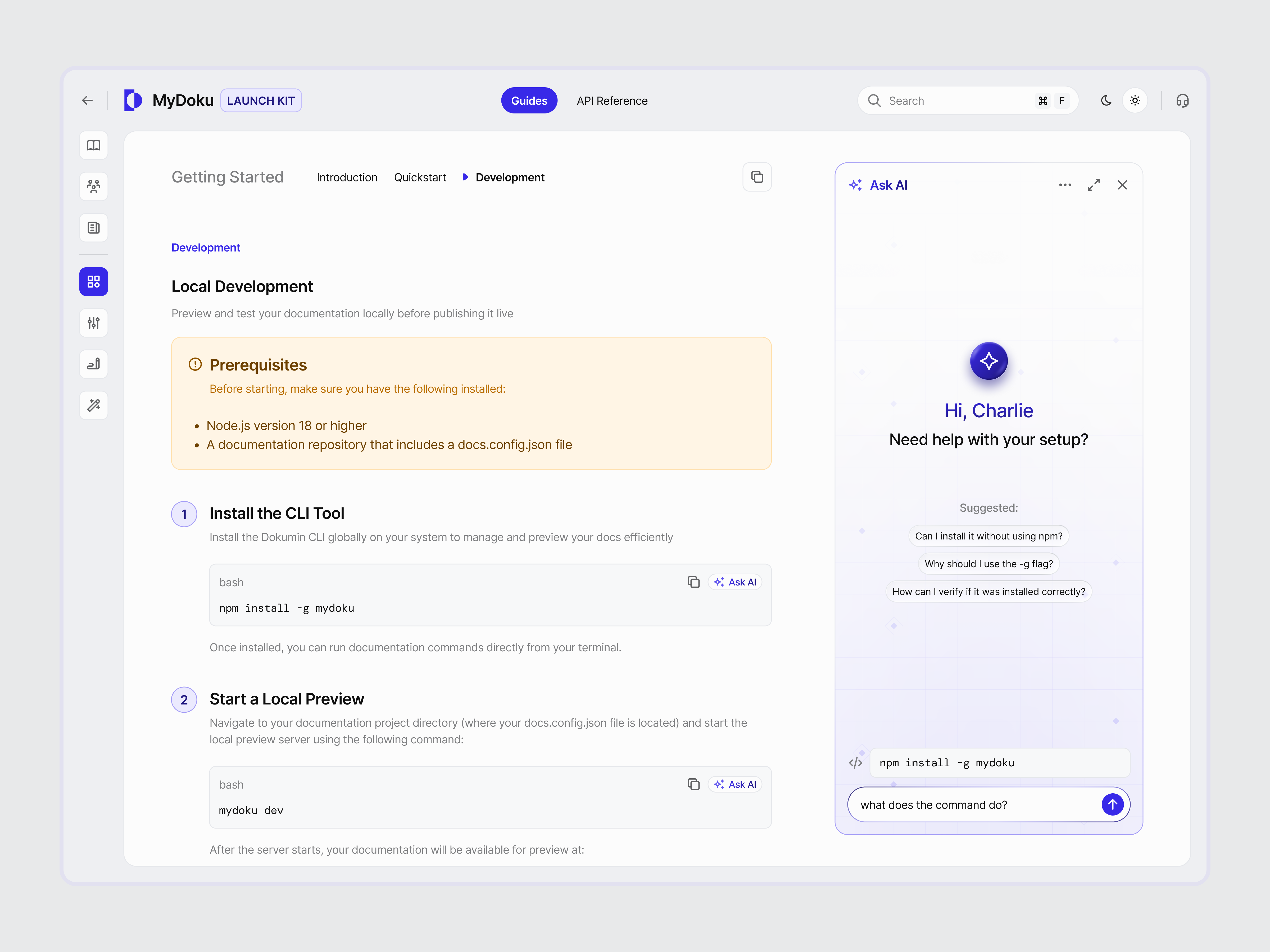Enable light mode using the sun icon
The image size is (1270, 952).
click(1135, 100)
